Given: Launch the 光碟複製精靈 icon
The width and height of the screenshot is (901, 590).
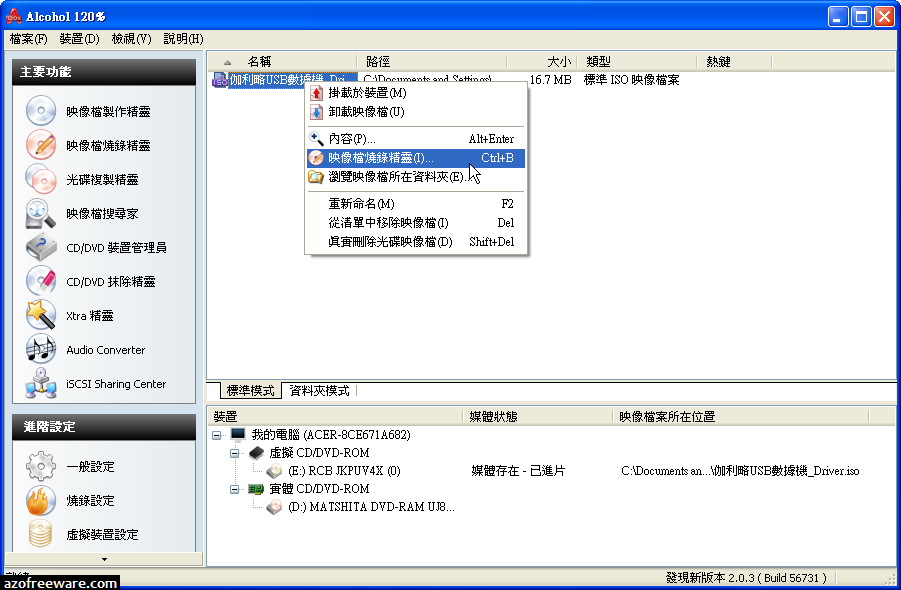Looking at the screenshot, I should tap(41, 179).
